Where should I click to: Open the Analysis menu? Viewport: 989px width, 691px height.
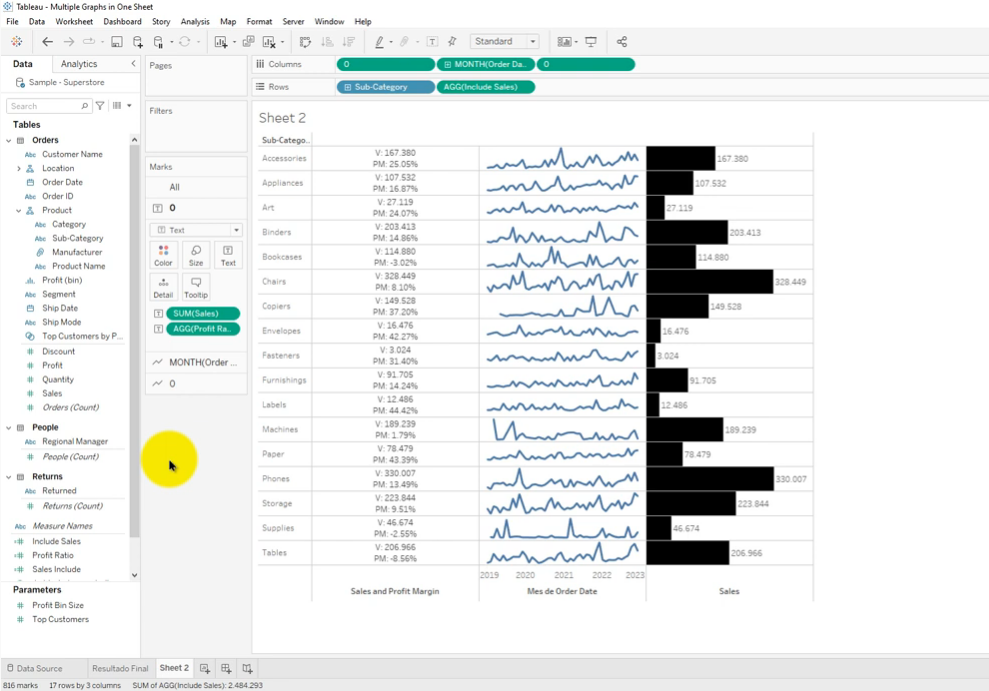click(195, 21)
